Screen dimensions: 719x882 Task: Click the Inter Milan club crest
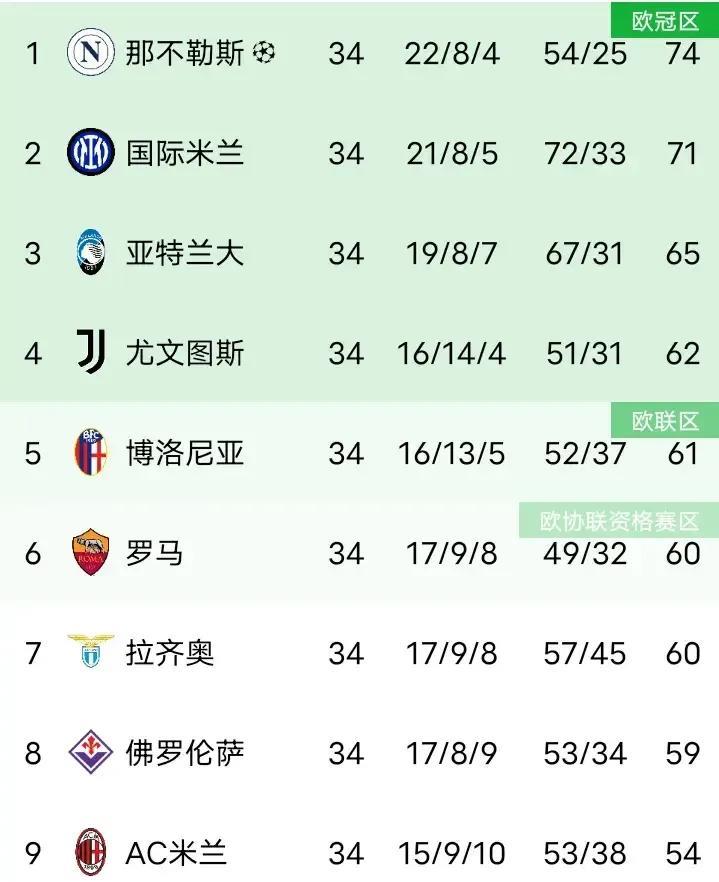click(91, 152)
